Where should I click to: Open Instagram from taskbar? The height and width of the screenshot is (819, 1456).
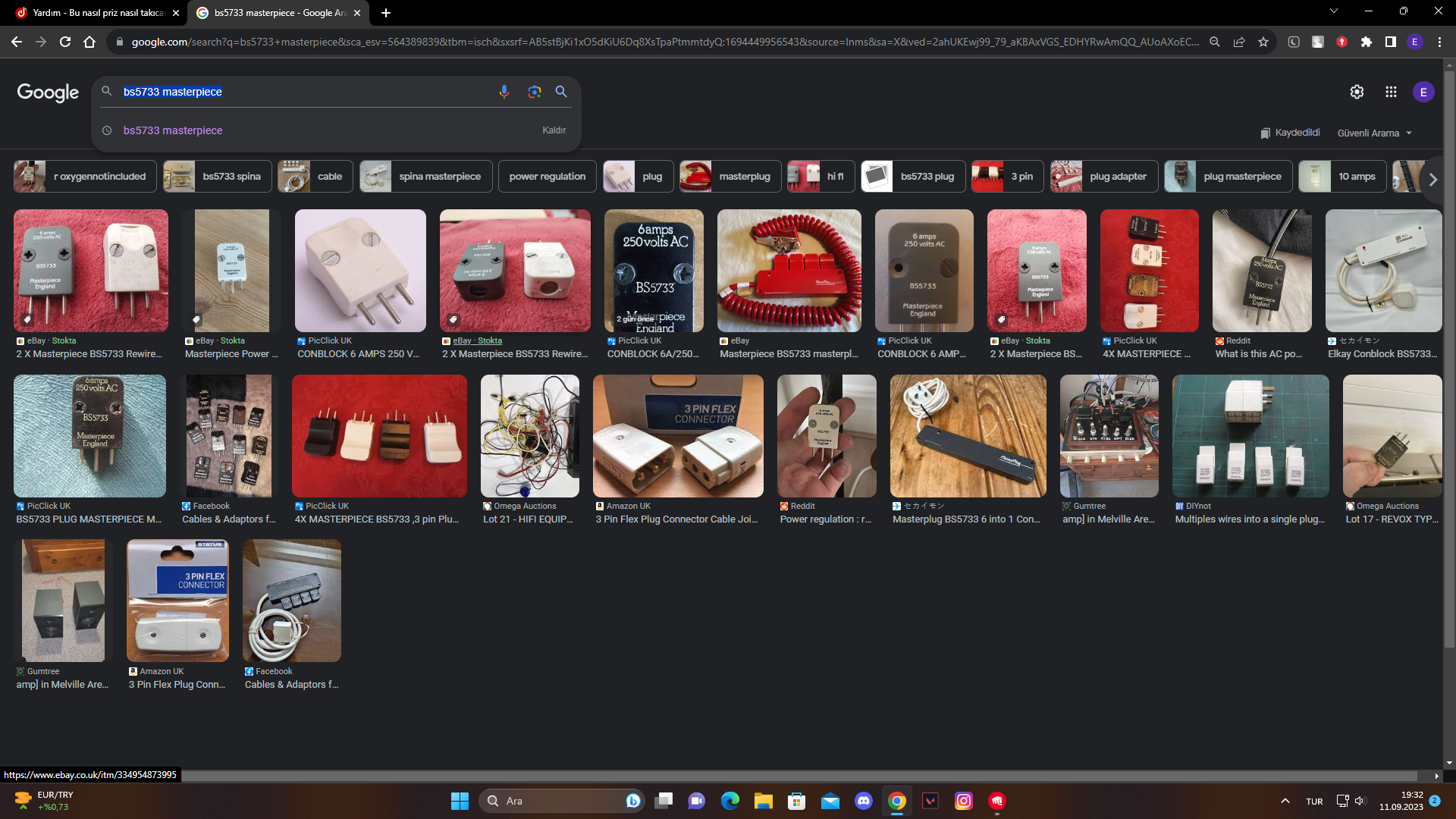[x=964, y=801]
